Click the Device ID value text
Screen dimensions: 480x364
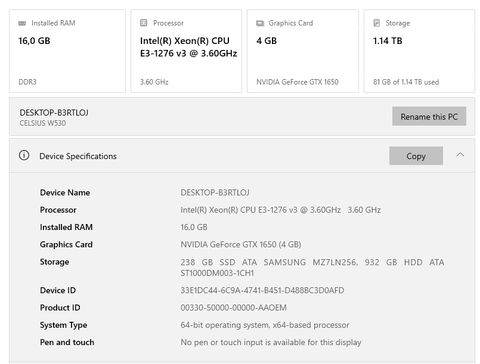[262, 290]
